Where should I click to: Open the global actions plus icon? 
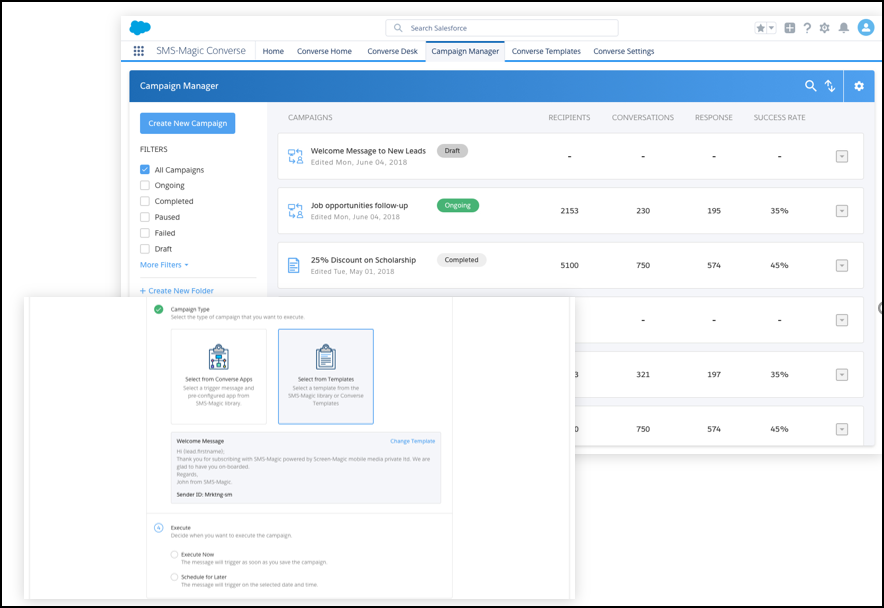click(790, 28)
